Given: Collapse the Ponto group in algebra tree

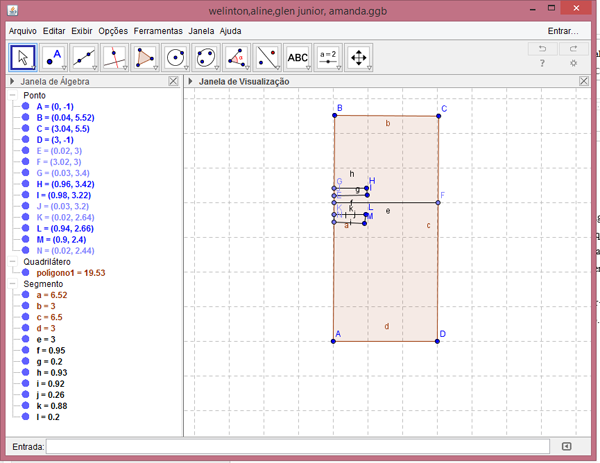Looking at the screenshot, I should pos(12,95).
